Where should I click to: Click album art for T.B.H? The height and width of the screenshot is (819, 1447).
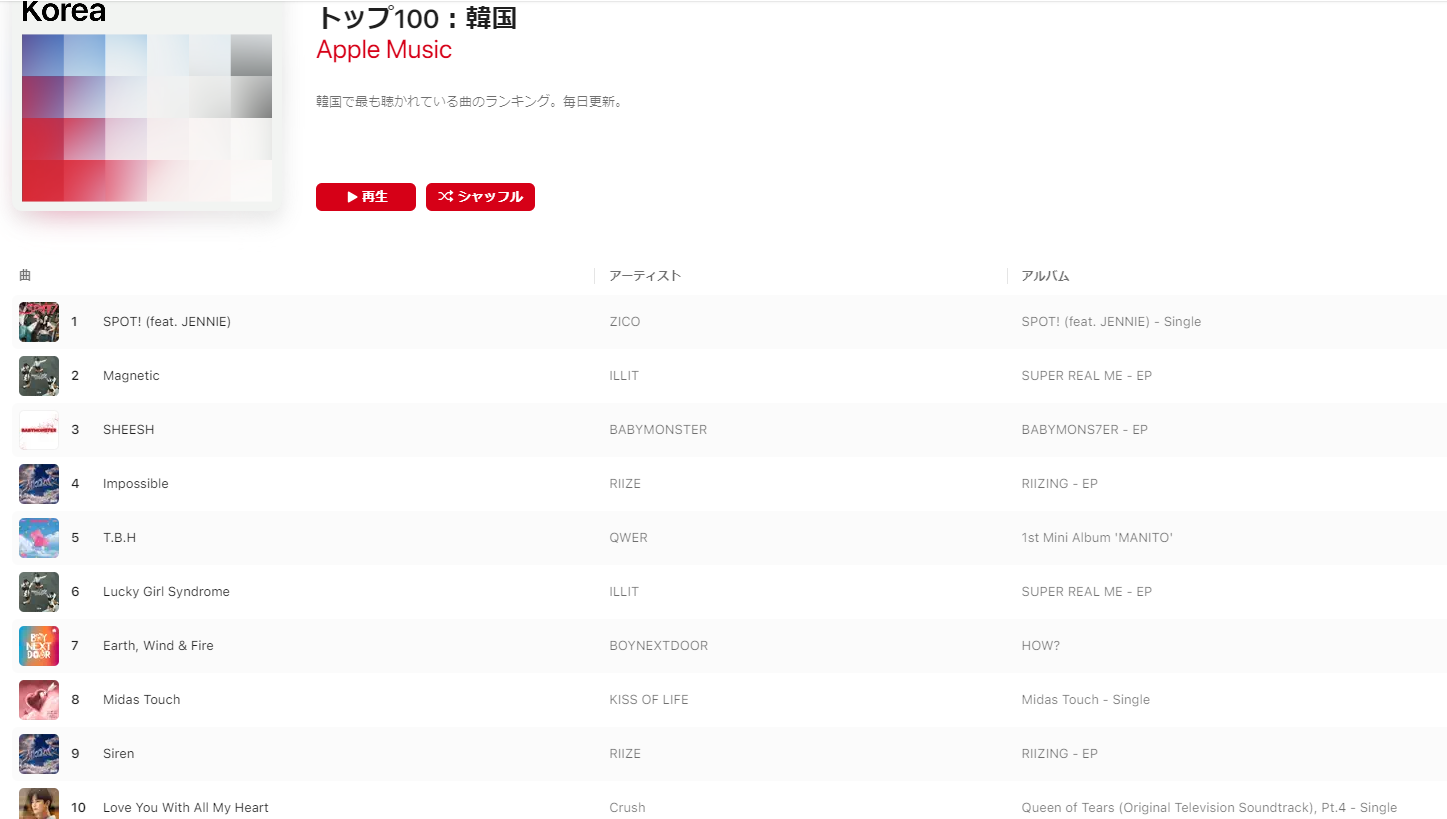[x=39, y=538]
